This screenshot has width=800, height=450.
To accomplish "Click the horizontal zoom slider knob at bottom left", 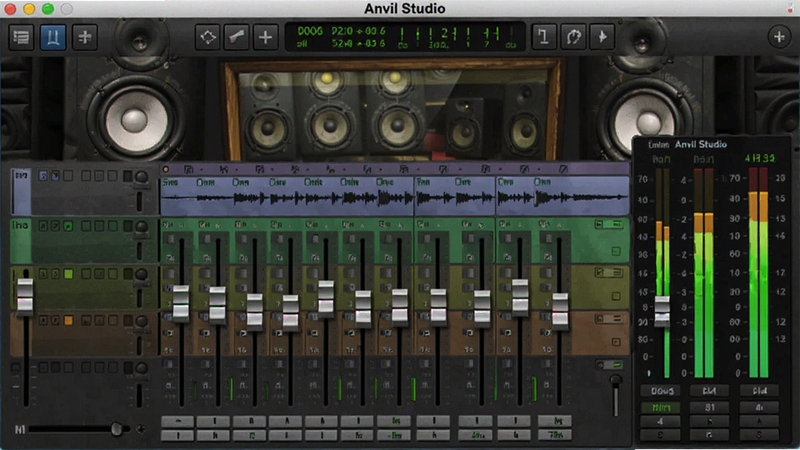I will [x=117, y=429].
